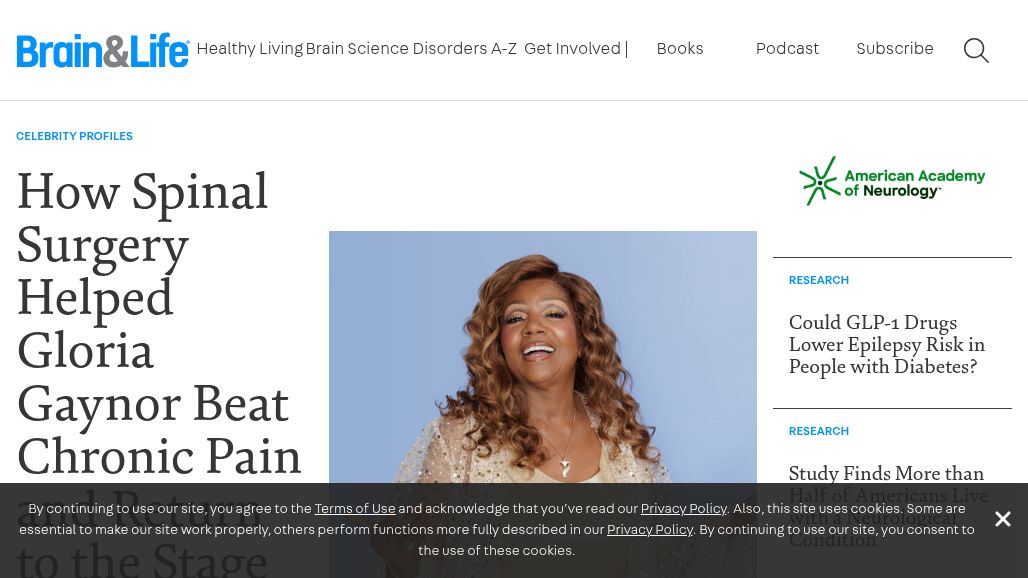1028x578 pixels.
Task: Open the Brain Science menu
Action: point(357,48)
